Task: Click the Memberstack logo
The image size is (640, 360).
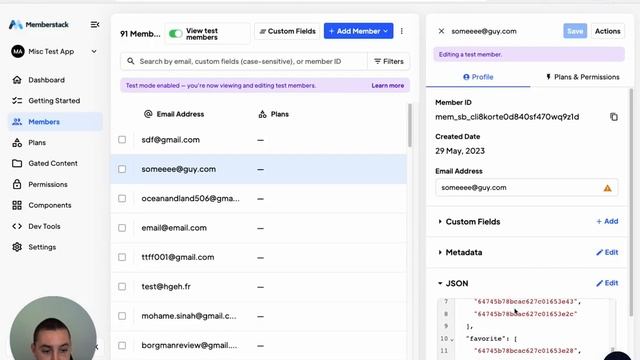Action: (x=39, y=24)
